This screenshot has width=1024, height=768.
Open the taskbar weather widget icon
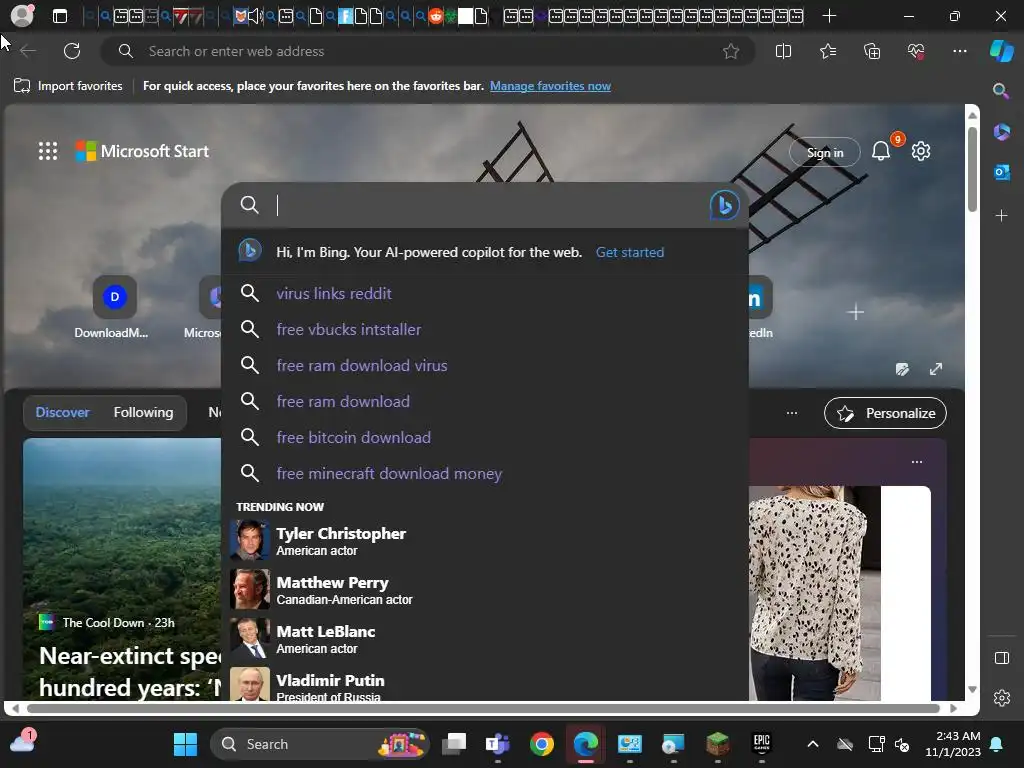(x=23, y=743)
